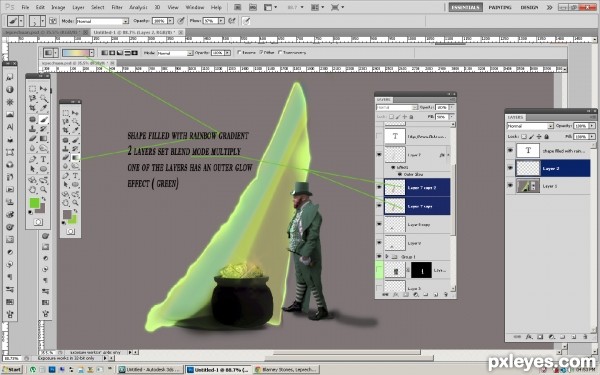Hide Layer 2 using its eye icon
Screen dimensions: 600x375
point(510,168)
